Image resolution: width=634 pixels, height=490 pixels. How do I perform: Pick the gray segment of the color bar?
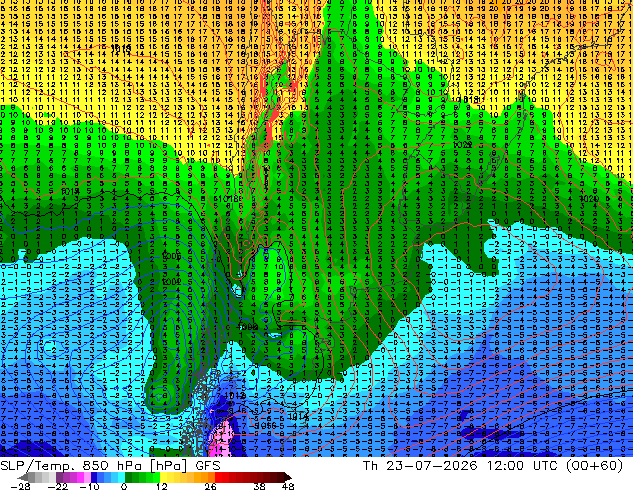tap(42, 477)
